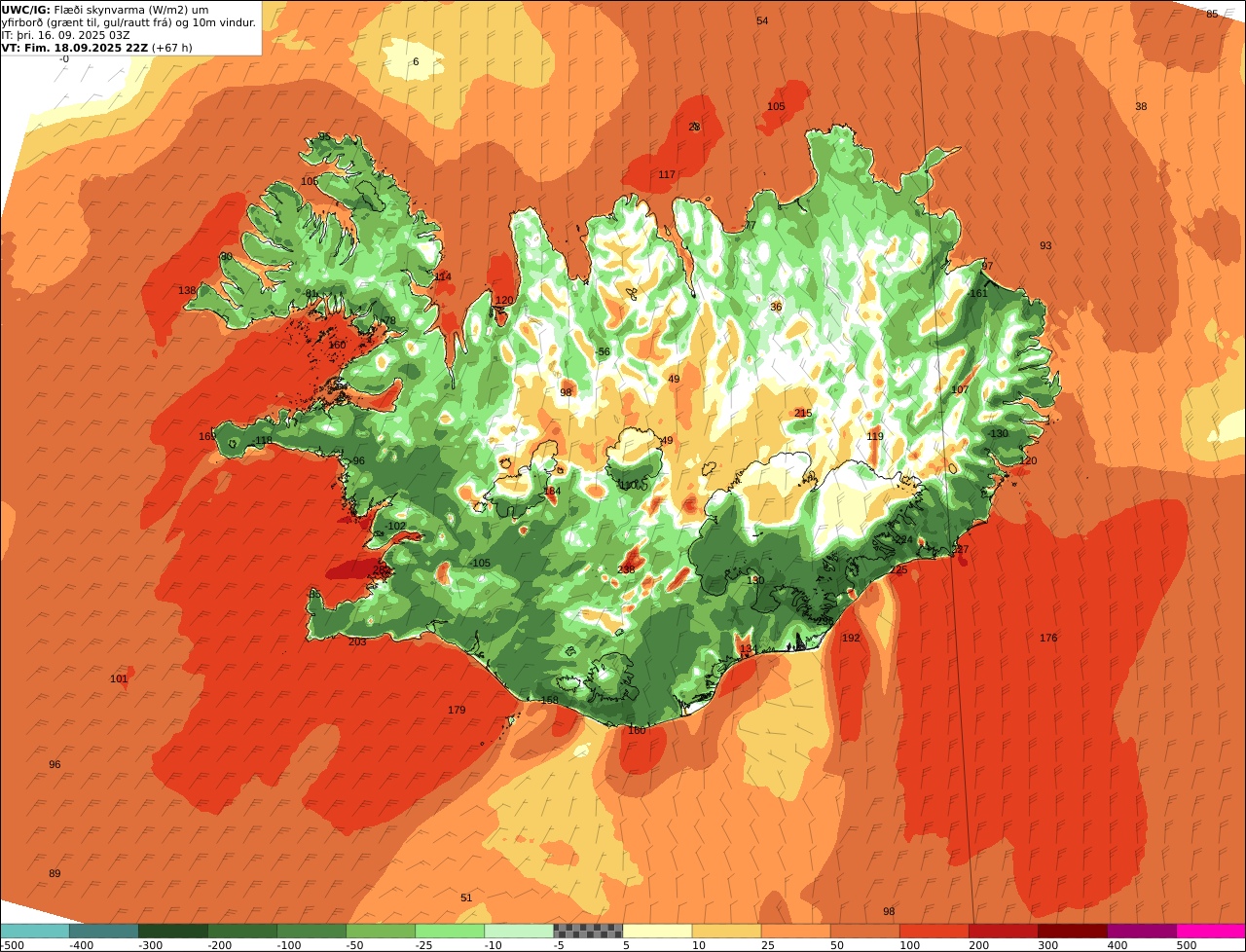Click the legend swatch between -50 and -25
Image resolution: width=1246 pixels, height=952 pixels.
pos(380,931)
